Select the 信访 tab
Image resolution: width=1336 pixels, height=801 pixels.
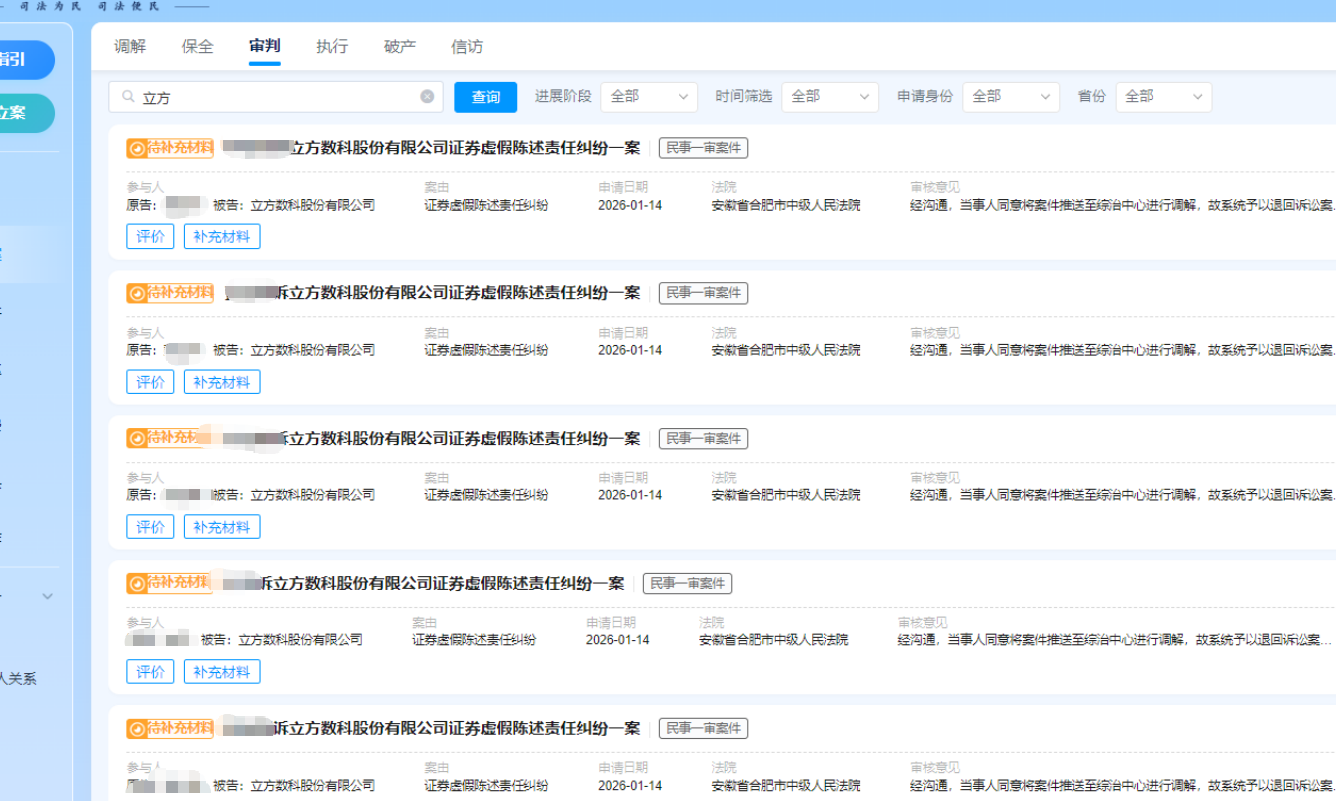coord(467,47)
